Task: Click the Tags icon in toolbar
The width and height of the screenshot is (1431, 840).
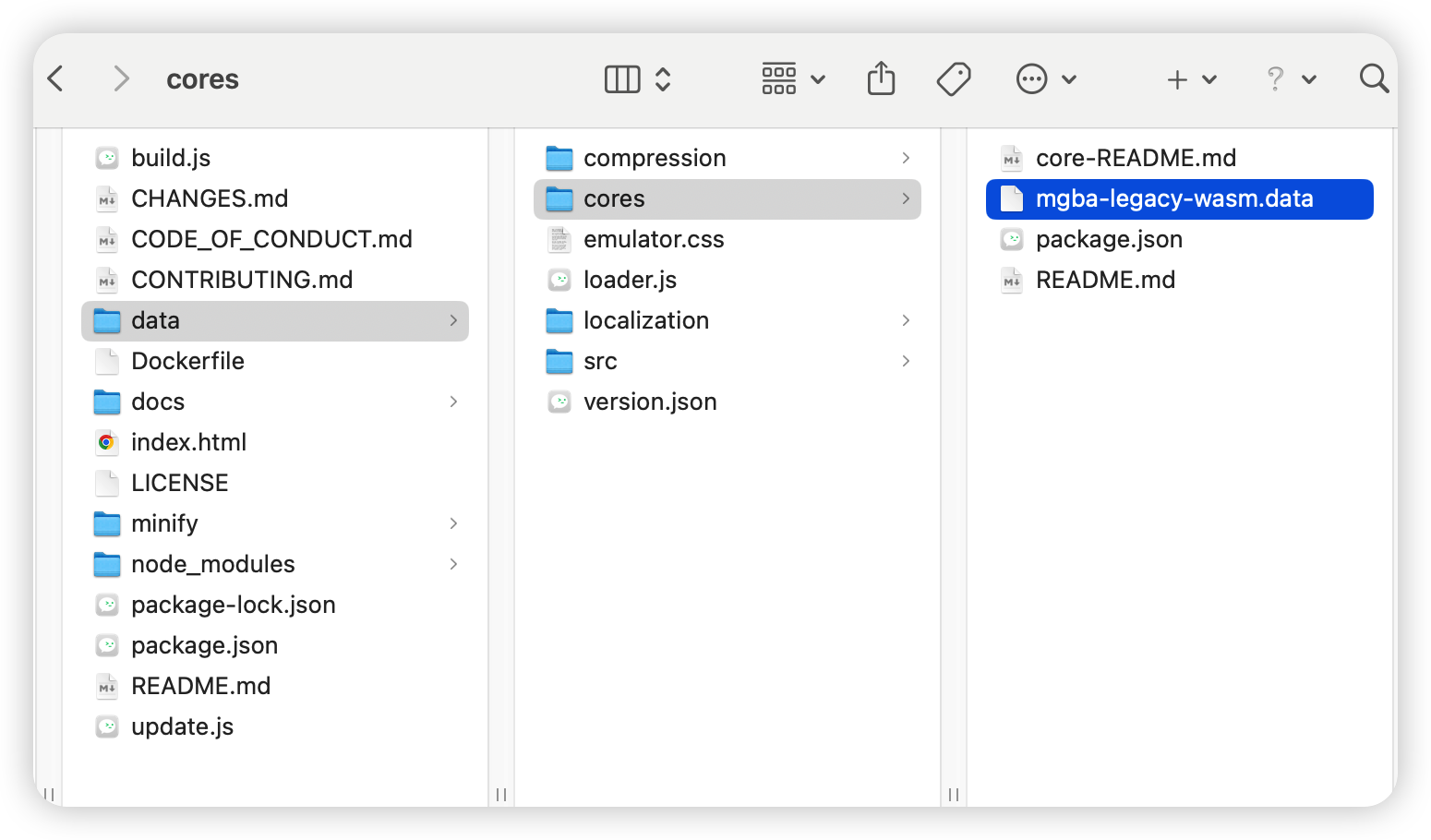Action: click(953, 79)
